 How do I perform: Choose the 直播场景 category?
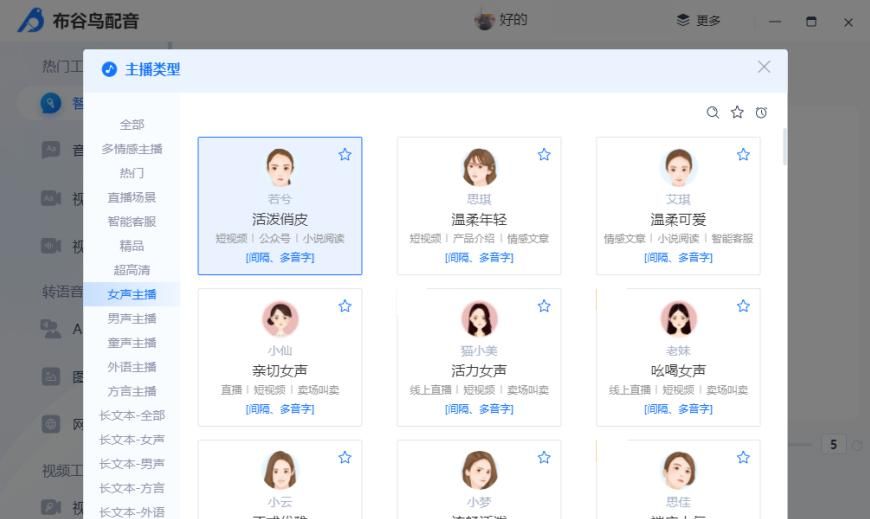131,198
